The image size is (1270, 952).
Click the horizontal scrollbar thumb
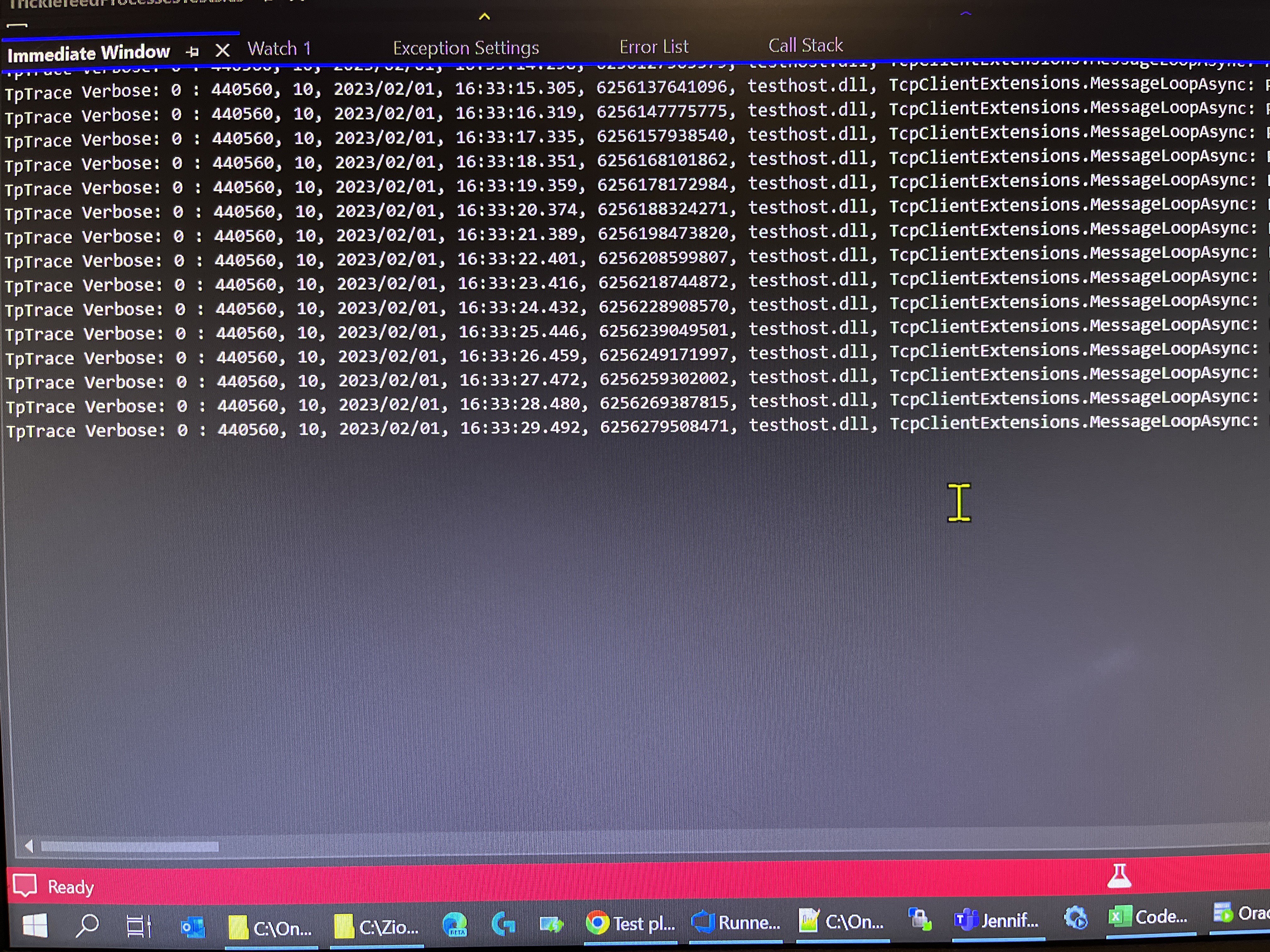130,847
